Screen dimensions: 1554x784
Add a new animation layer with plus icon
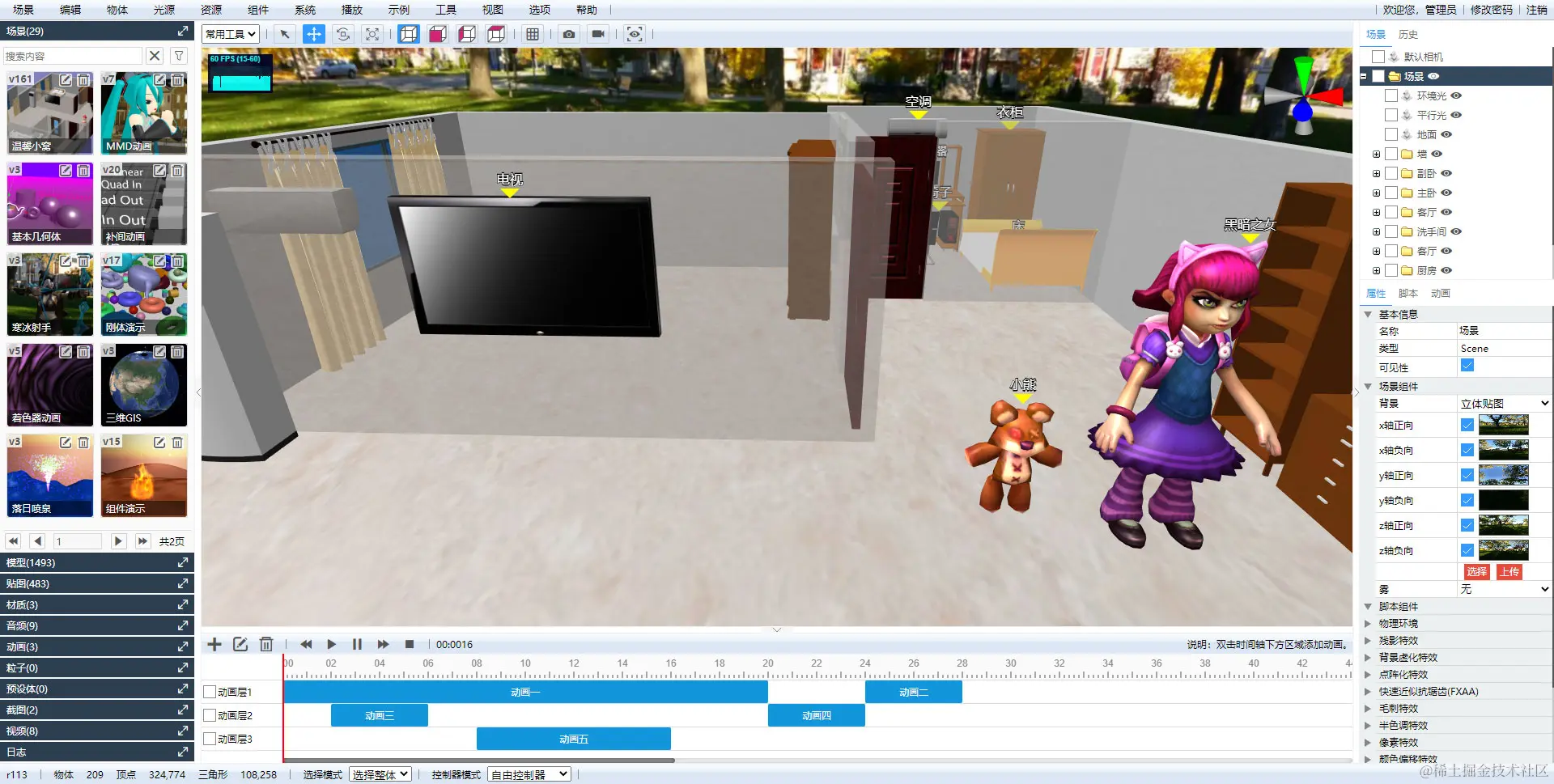click(214, 644)
